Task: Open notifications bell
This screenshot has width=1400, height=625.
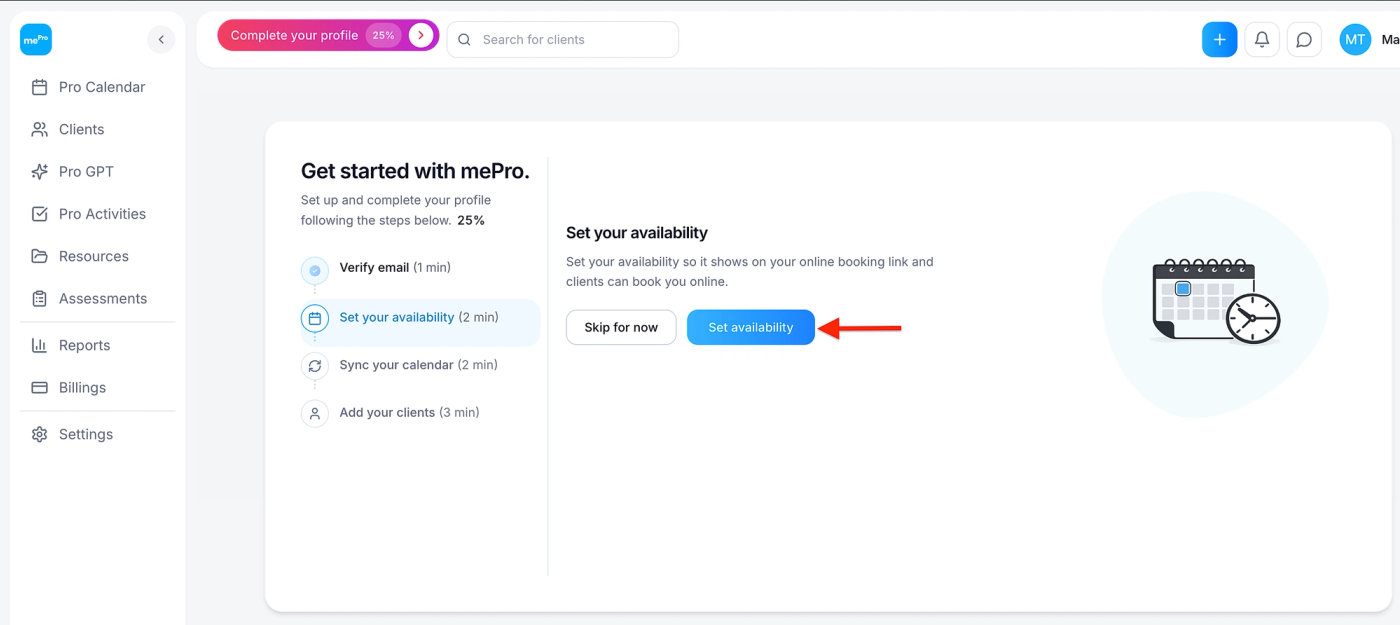Action: pyautogui.click(x=1262, y=39)
